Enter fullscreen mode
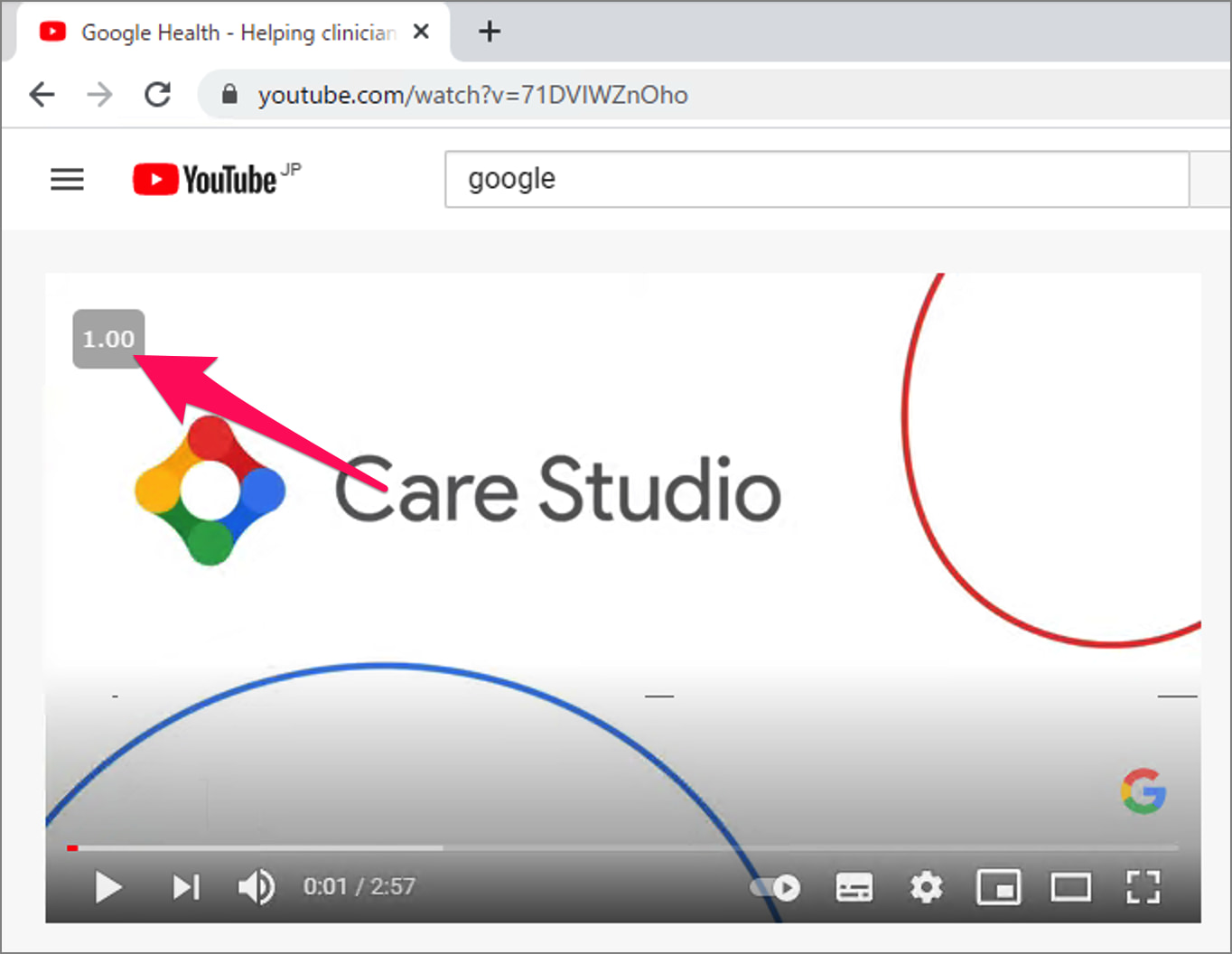This screenshot has width=1232, height=954. 1143,888
